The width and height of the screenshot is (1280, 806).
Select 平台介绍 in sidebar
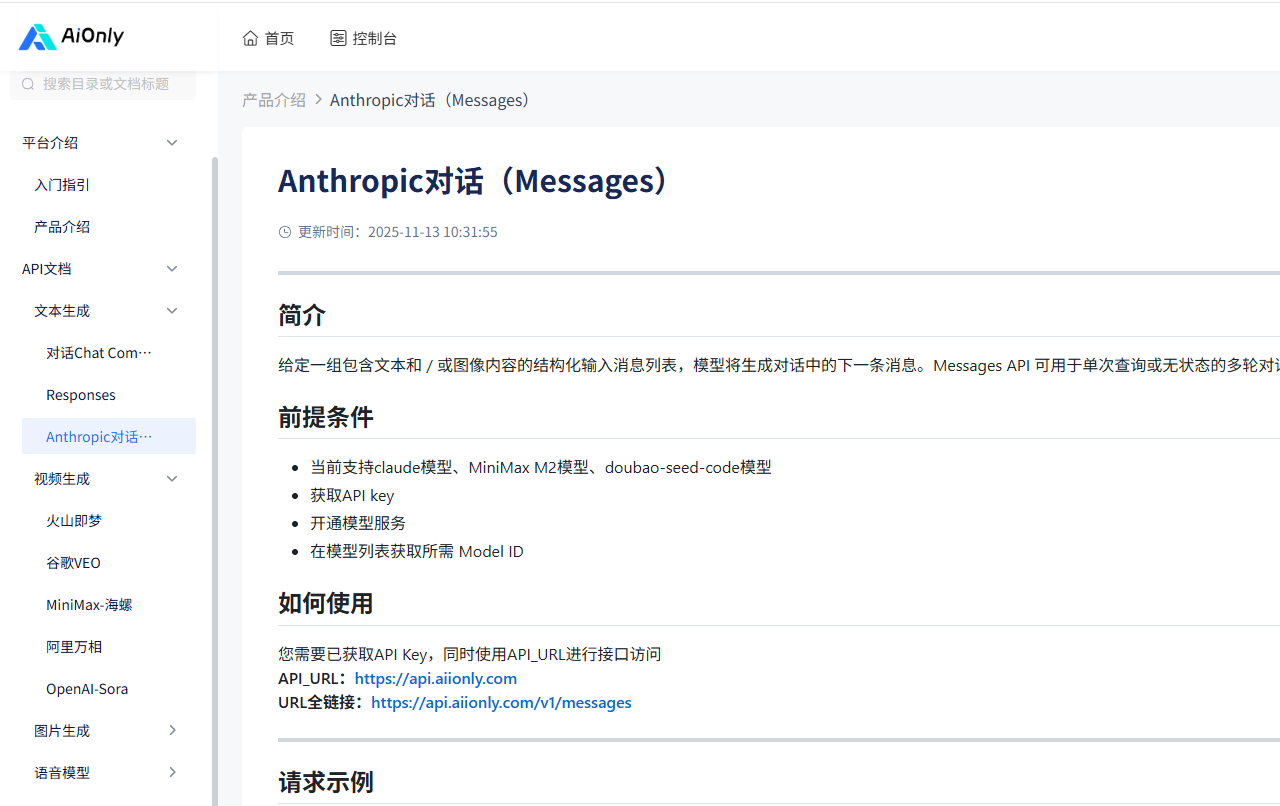(x=50, y=143)
